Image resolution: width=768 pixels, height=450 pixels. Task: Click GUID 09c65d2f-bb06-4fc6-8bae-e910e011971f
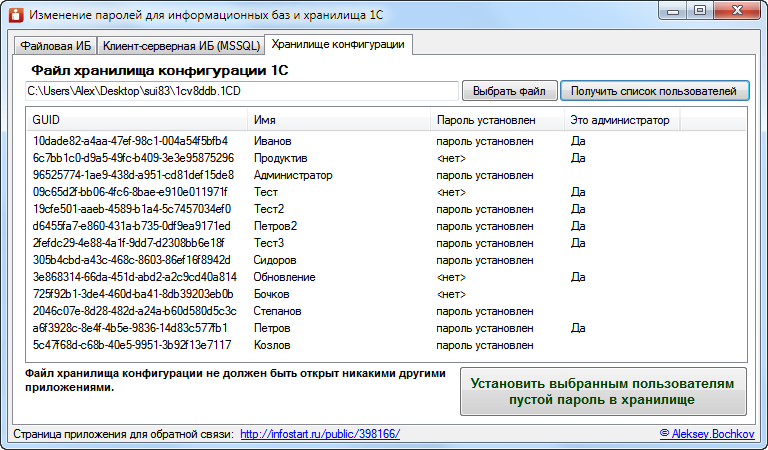[130, 192]
